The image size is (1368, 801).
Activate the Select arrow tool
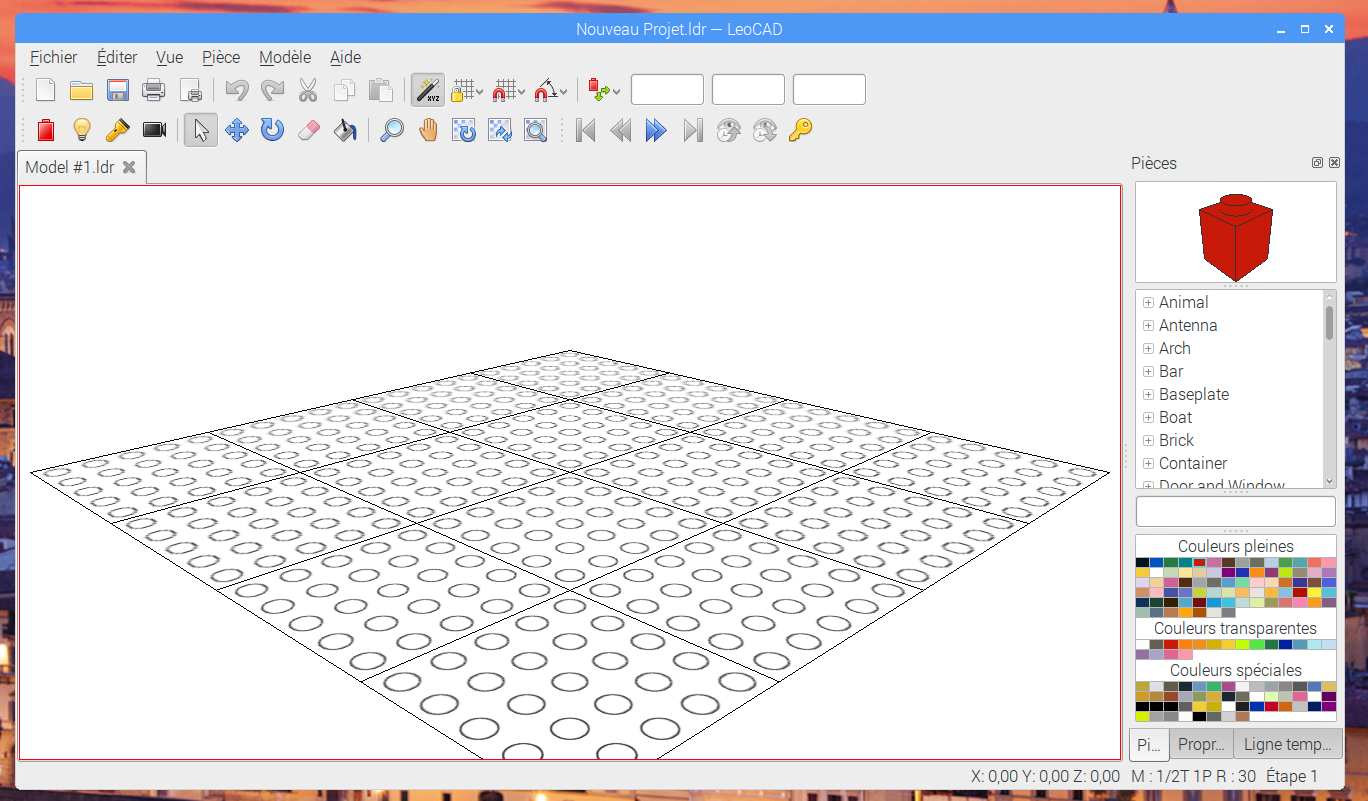(200, 130)
